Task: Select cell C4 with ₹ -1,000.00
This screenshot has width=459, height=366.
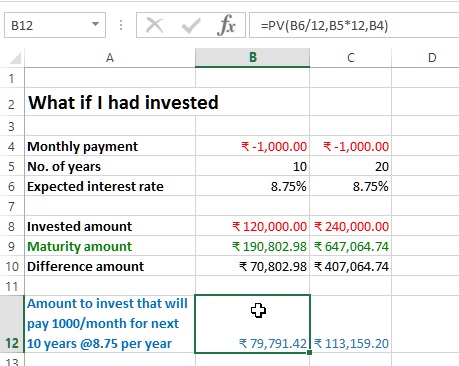Action: pyautogui.click(x=351, y=146)
